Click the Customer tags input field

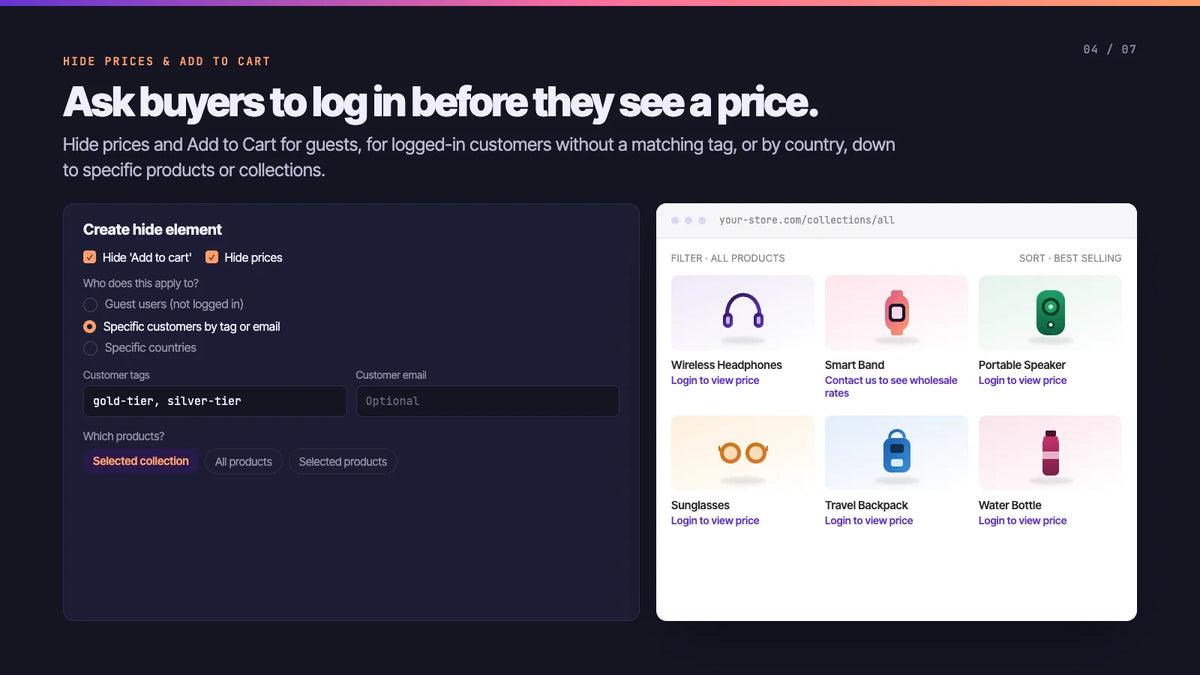point(215,401)
